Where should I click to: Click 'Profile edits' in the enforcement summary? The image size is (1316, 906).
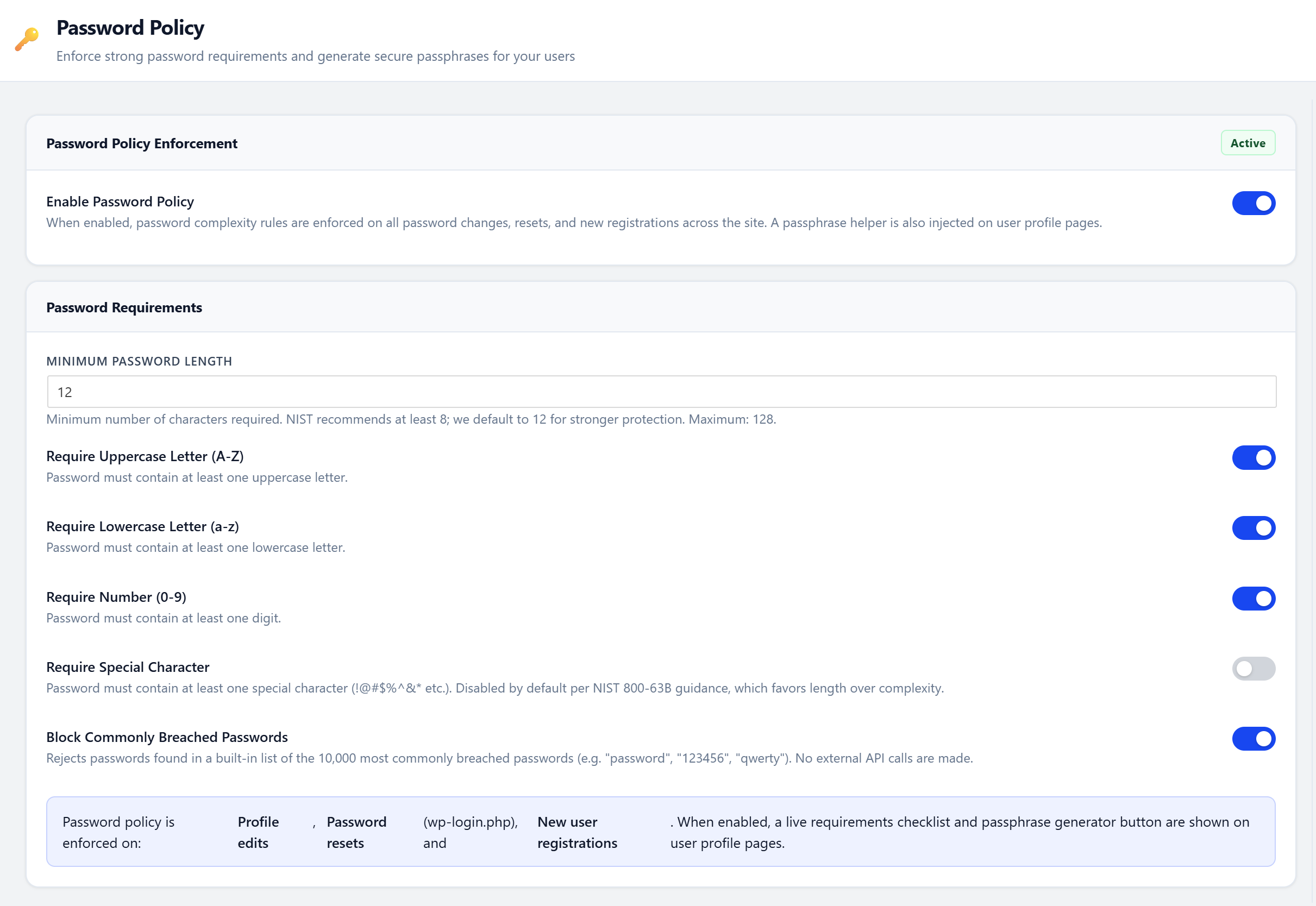tap(258, 832)
